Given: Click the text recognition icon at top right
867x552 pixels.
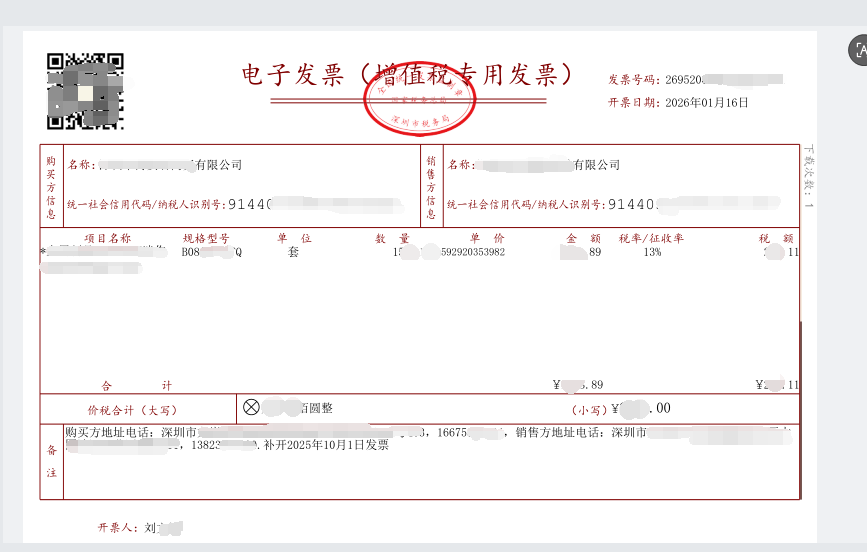Looking at the screenshot, I should click(x=858, y=49).
